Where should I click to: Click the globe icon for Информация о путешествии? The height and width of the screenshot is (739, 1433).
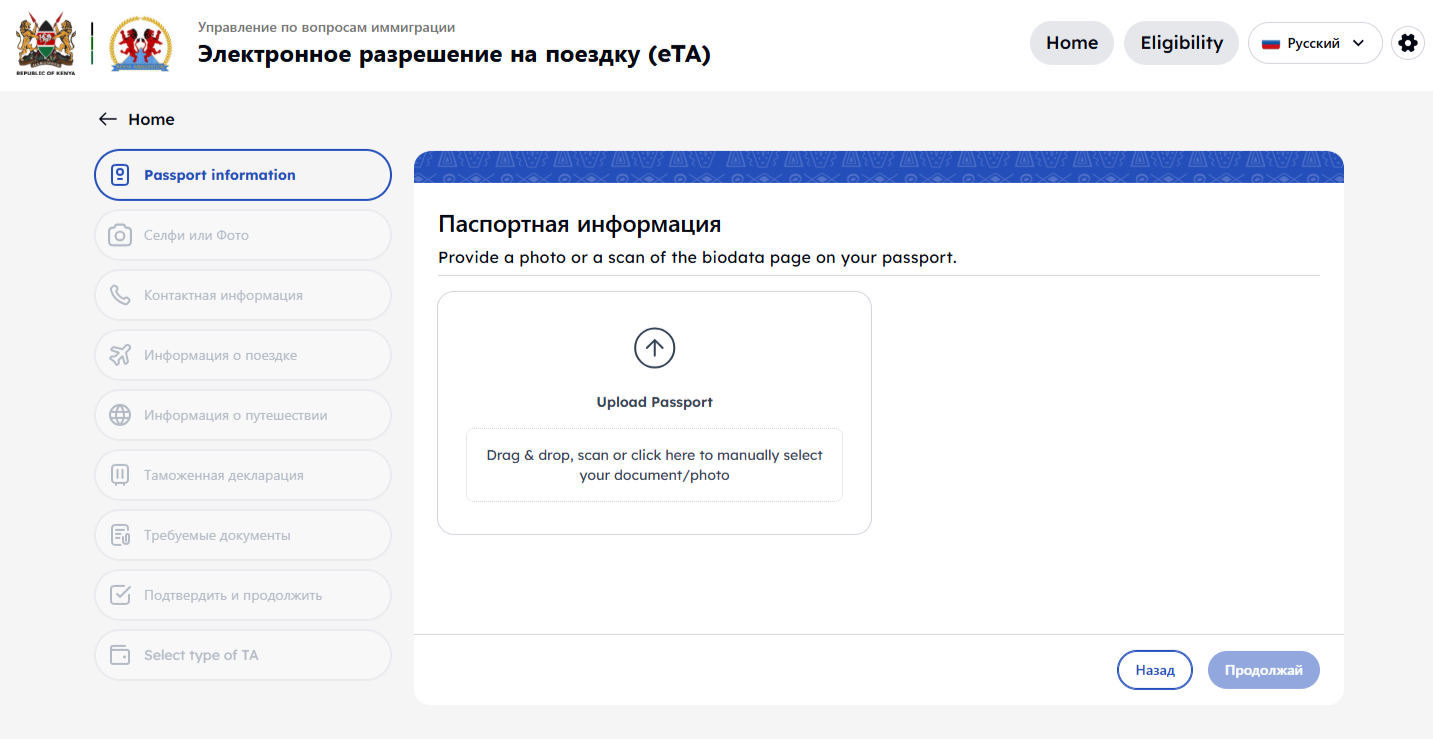[120, 415]
